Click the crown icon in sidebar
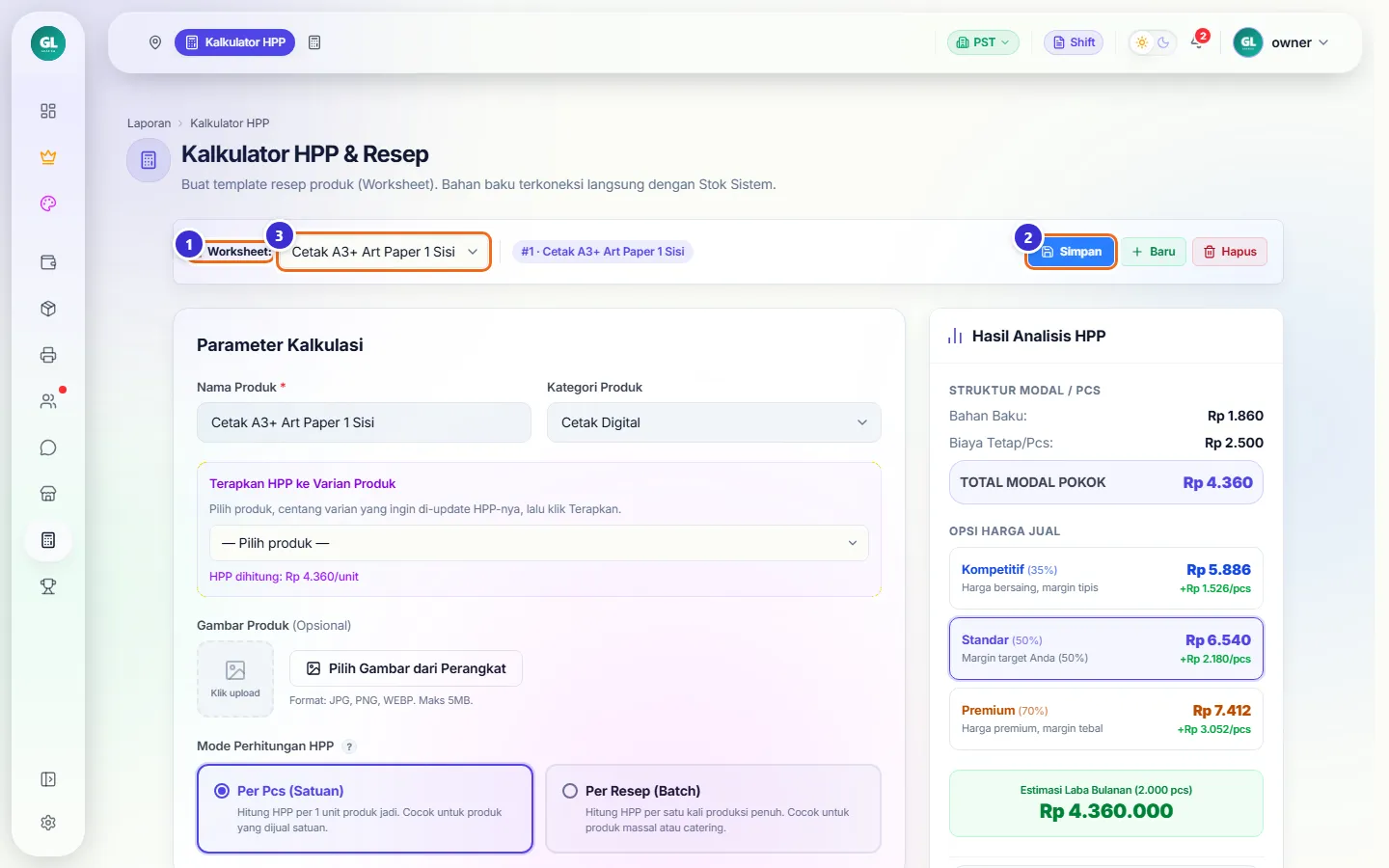The width and height of the screenshot is (1389, 868). click(x=48, y=157)
